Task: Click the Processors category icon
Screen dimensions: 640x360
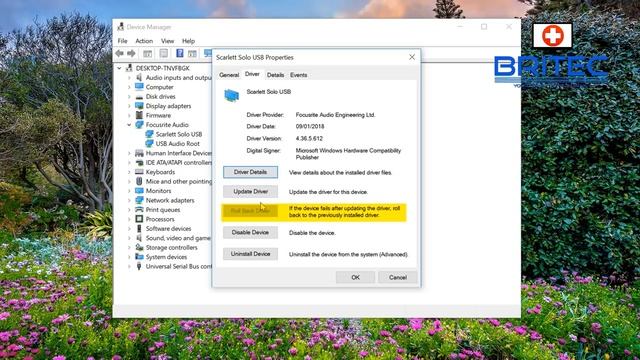Action: tap(139, 219)
